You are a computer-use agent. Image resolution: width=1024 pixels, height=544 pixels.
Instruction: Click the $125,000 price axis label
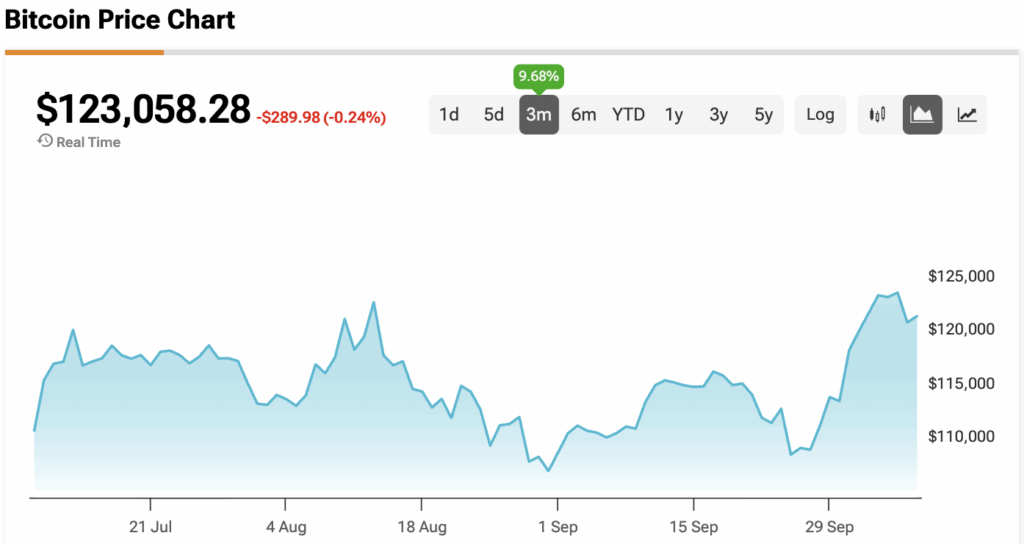coord(961,276)
